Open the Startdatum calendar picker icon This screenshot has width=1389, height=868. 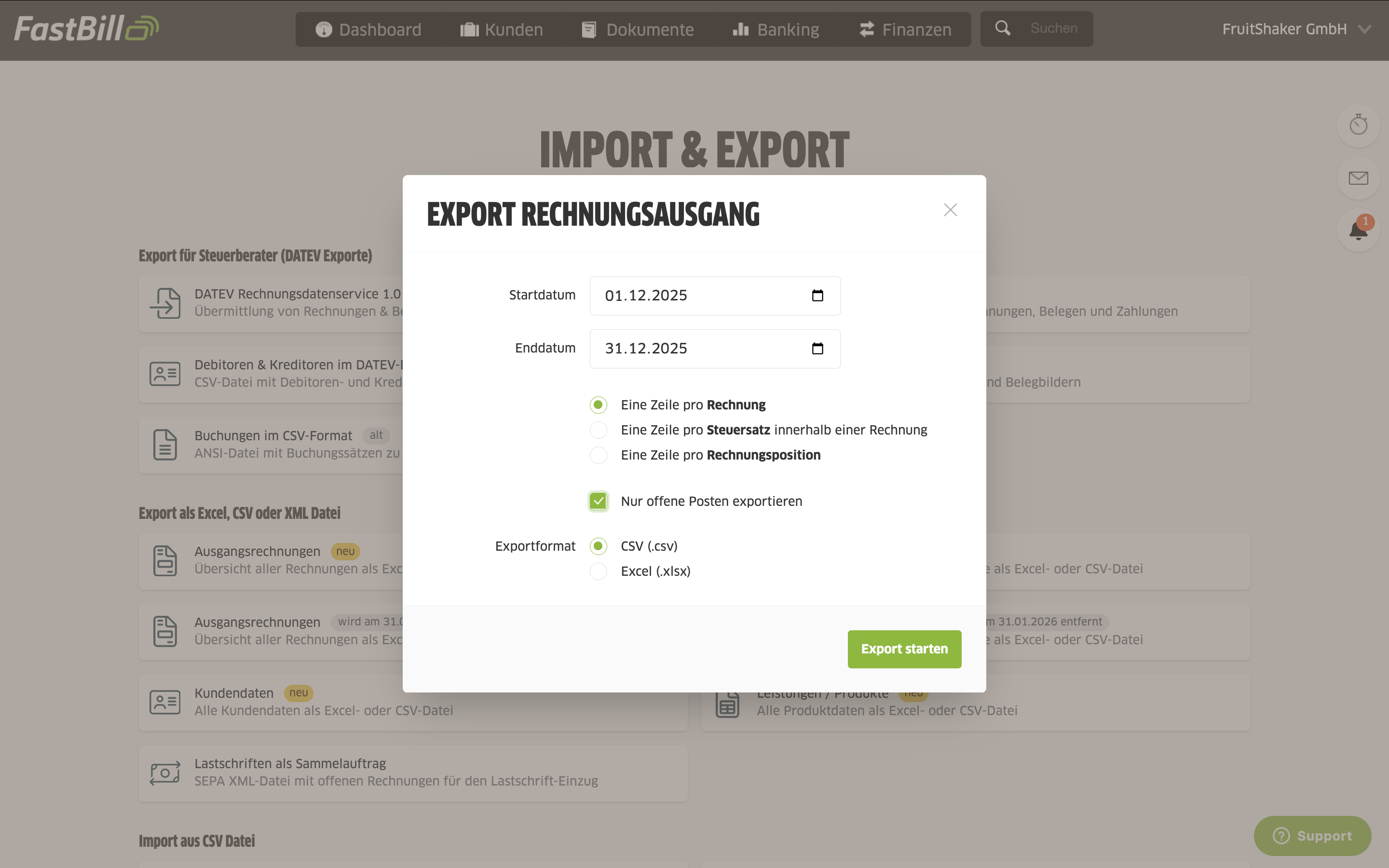click(x=817, y=296)
